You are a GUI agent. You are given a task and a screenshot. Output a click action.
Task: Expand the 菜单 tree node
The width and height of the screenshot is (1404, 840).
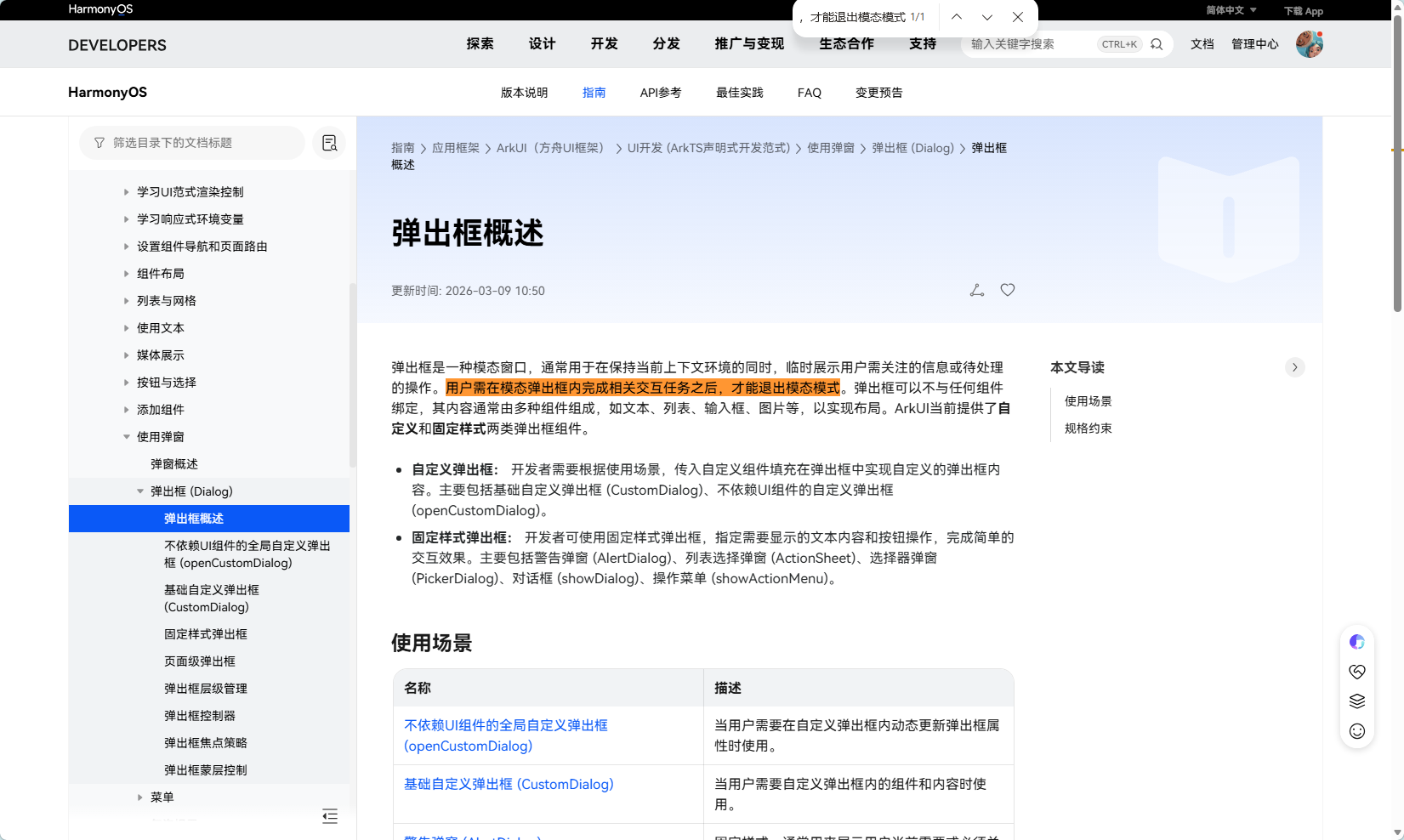[140, 797]
